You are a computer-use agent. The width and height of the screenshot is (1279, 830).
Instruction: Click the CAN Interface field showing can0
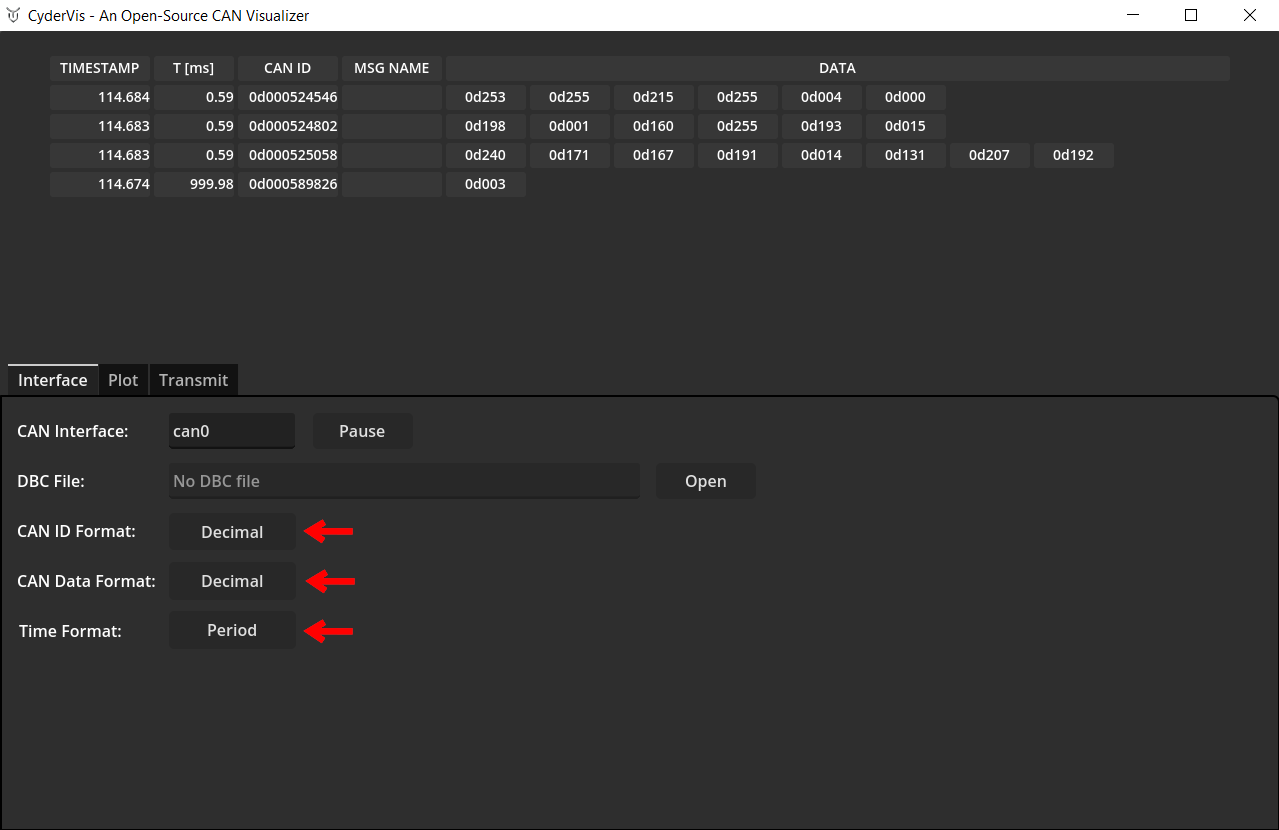point(232,431)
